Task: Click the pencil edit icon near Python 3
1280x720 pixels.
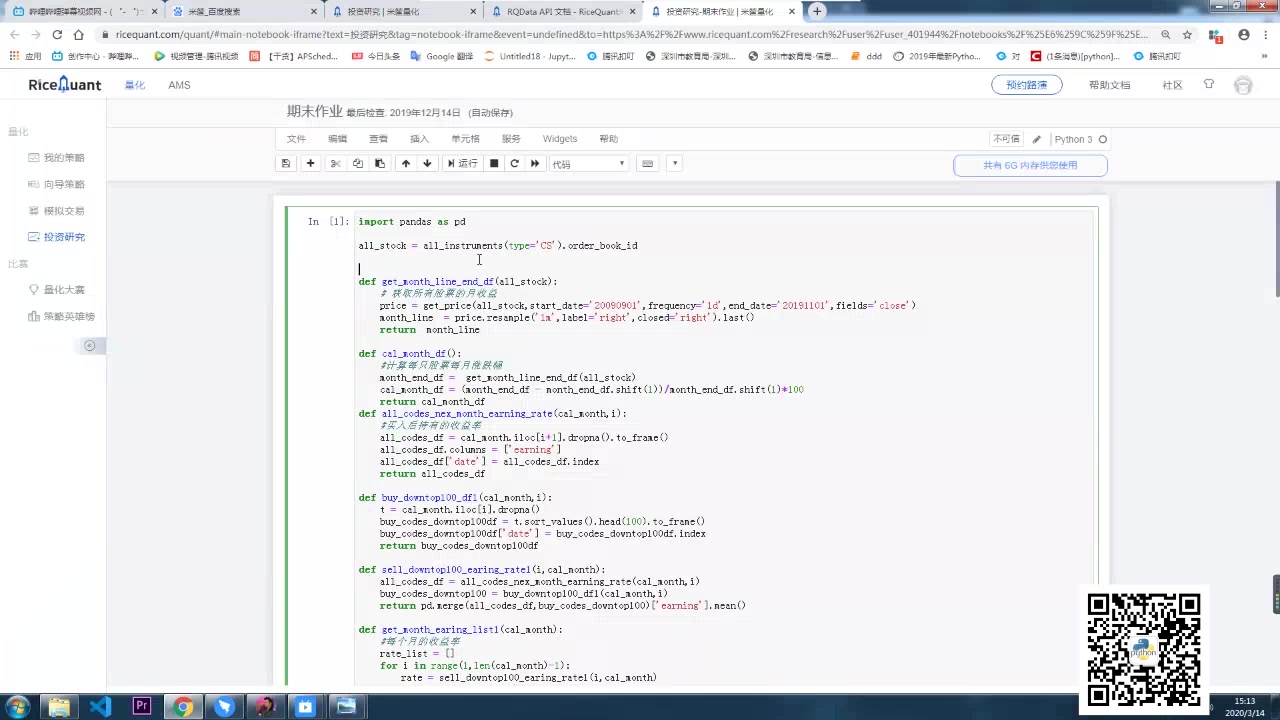Action: click(x=1037, y=139)
